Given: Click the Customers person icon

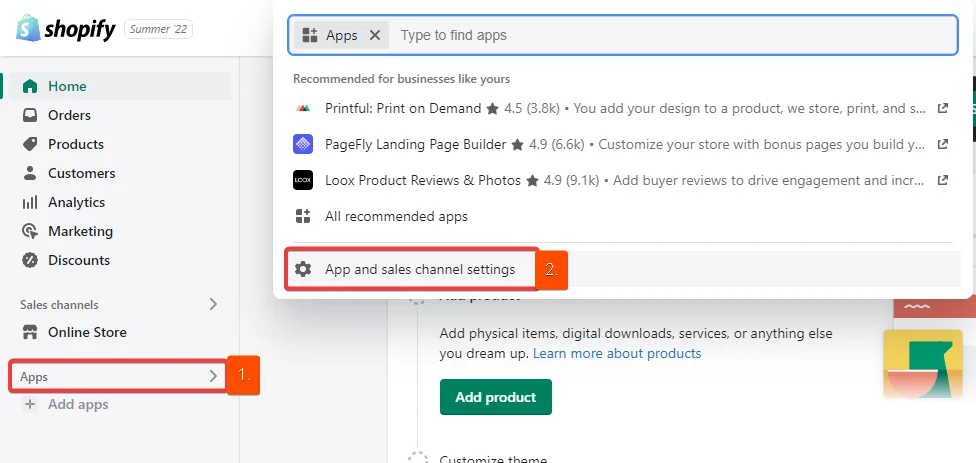Looking at the screenshot, I should pos(30,173).
